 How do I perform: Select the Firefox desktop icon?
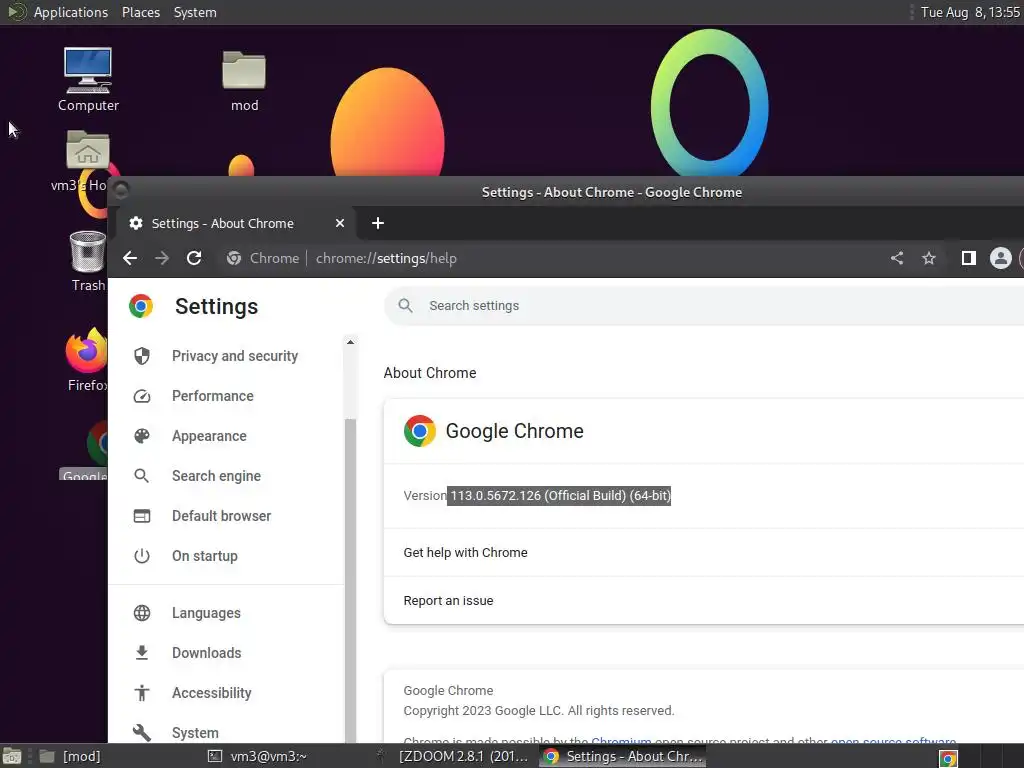pos(86,360)
